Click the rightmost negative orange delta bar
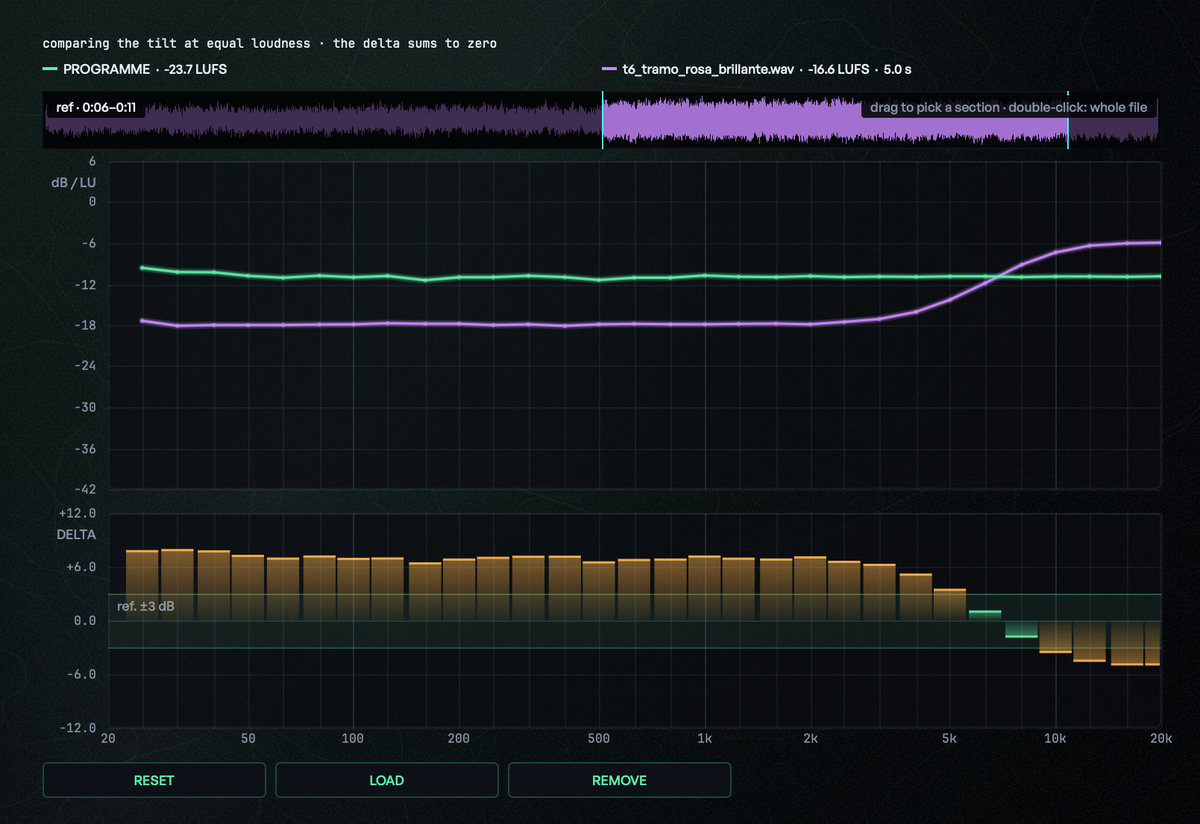 (1152, 643)
